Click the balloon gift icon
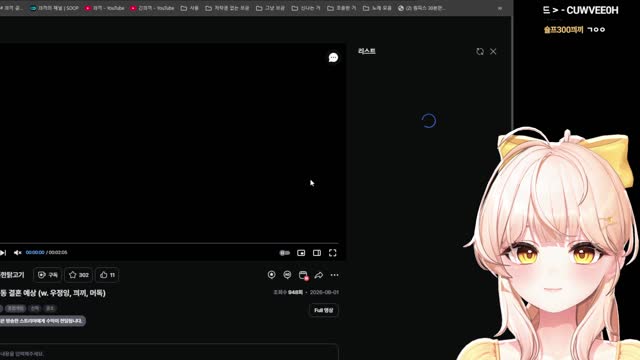Viewport: 640px width, 360px height. (271, 275)
